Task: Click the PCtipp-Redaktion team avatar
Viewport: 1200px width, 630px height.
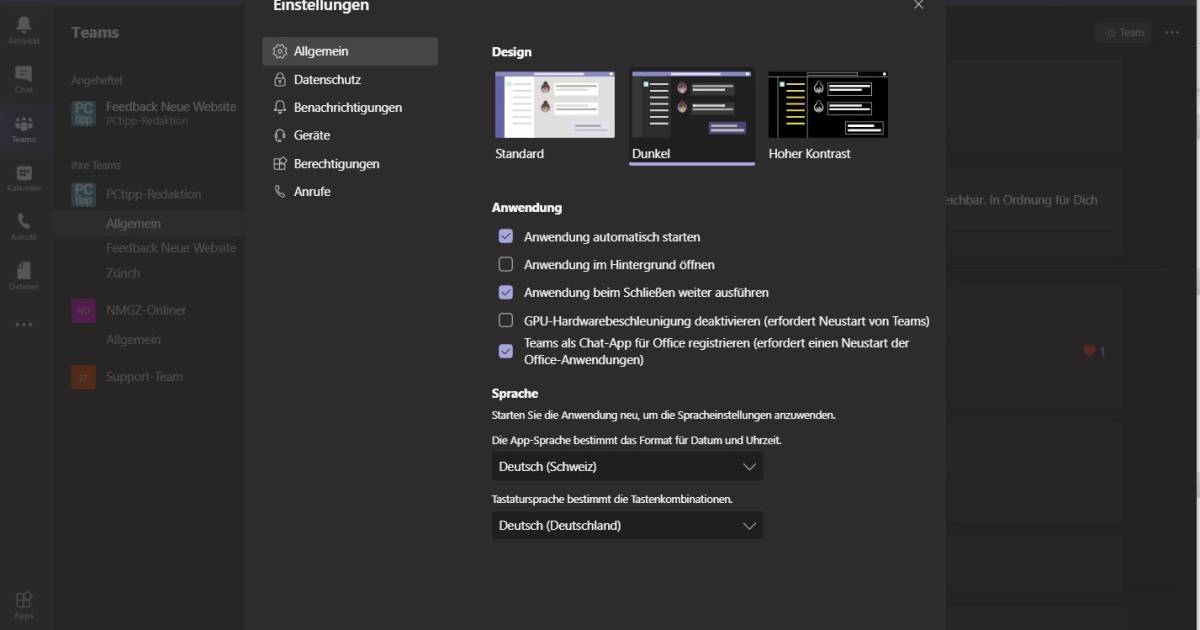Action: tap(84, 194)
